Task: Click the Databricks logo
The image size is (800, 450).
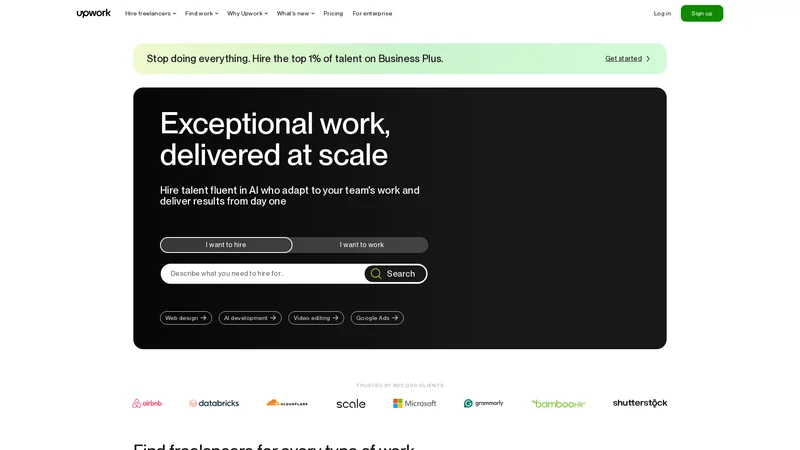Action: pos(214,403)
